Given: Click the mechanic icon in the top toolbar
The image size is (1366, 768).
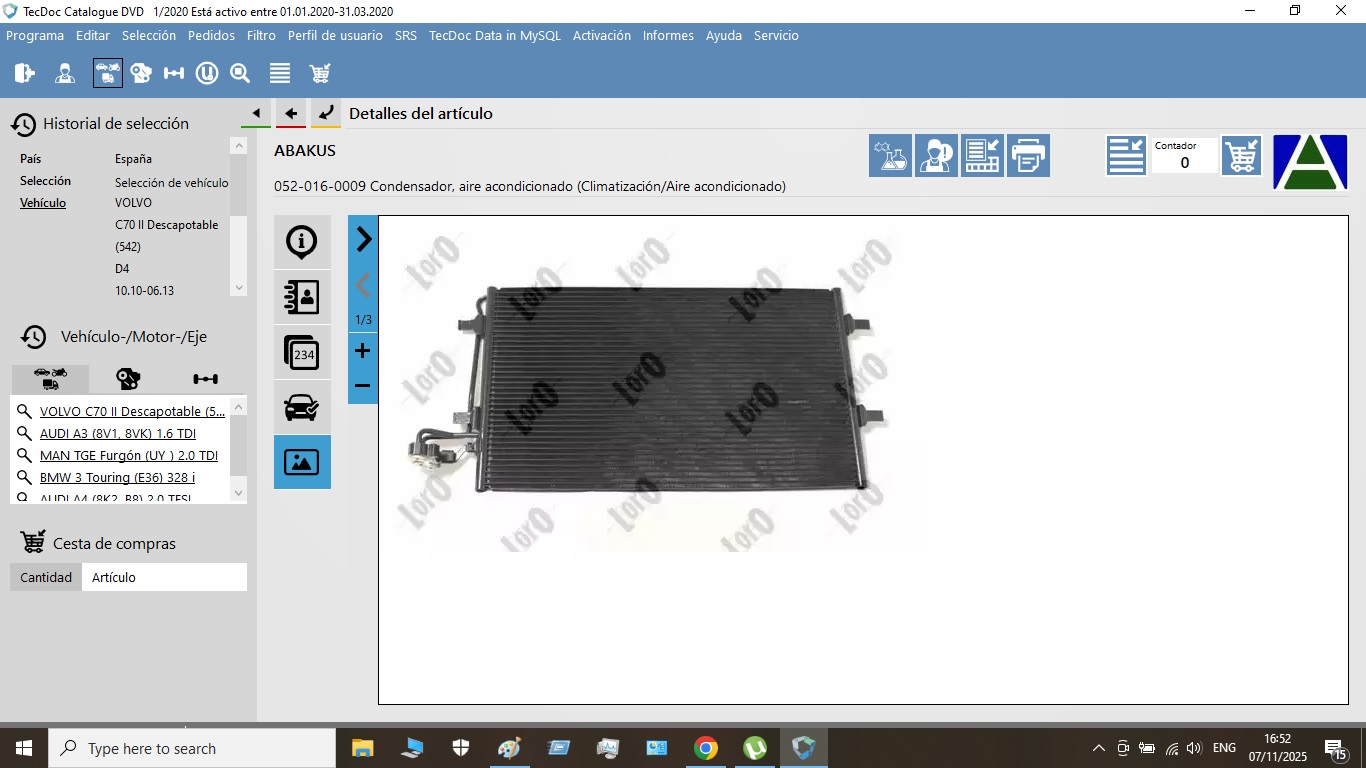Looking at the screenshot, I should (x=65, y=73).
